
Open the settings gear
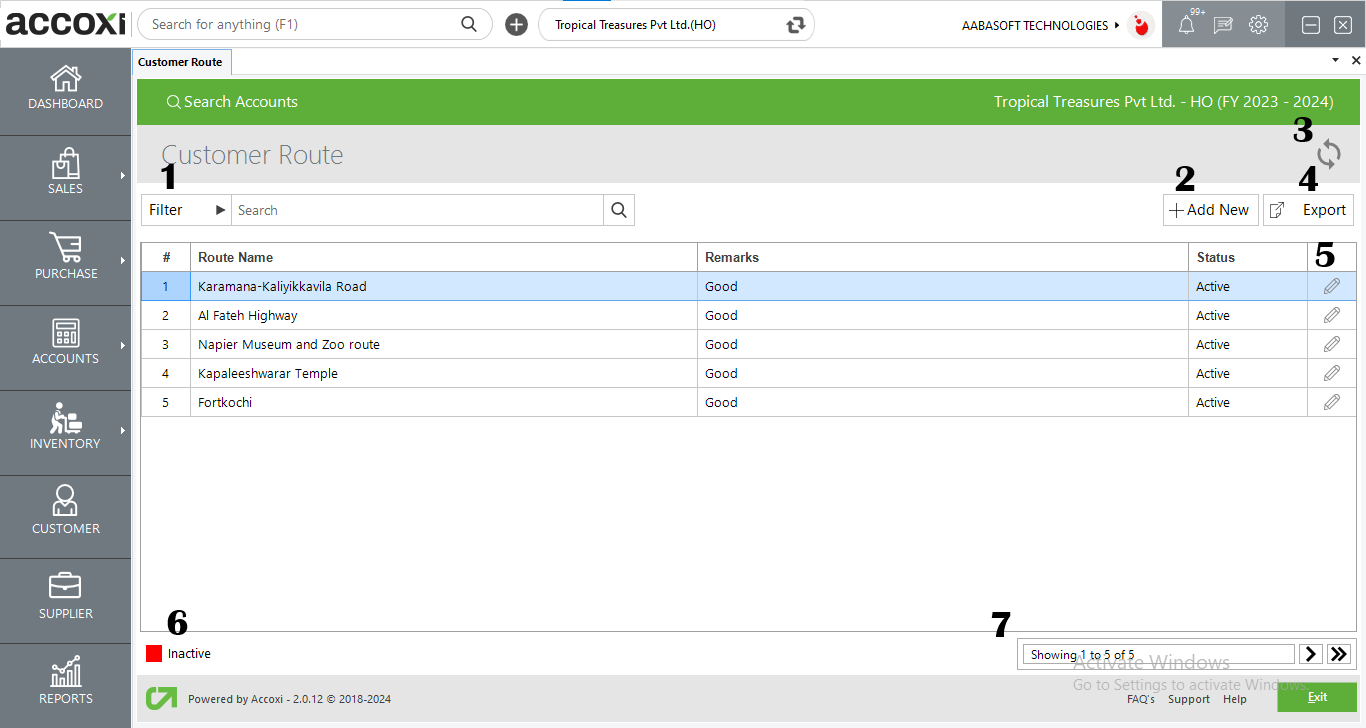pyautogui.click(x=1258, y=24)
